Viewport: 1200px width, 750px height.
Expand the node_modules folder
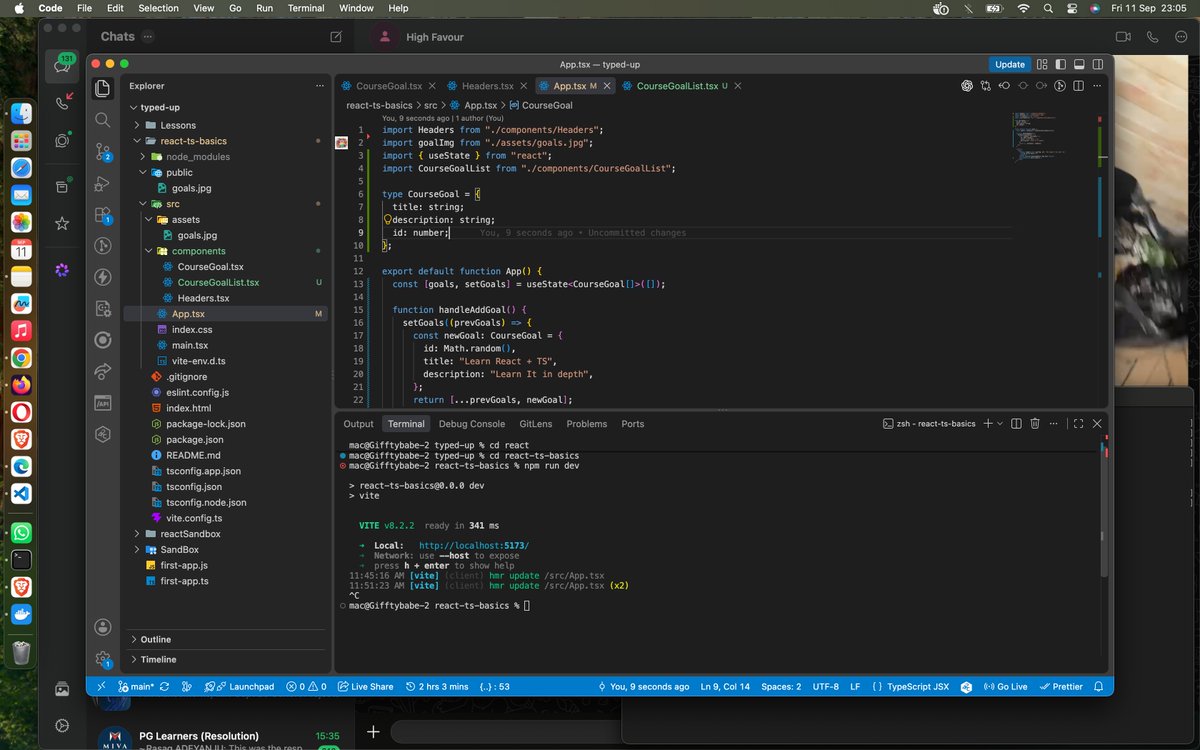(225, 157)
